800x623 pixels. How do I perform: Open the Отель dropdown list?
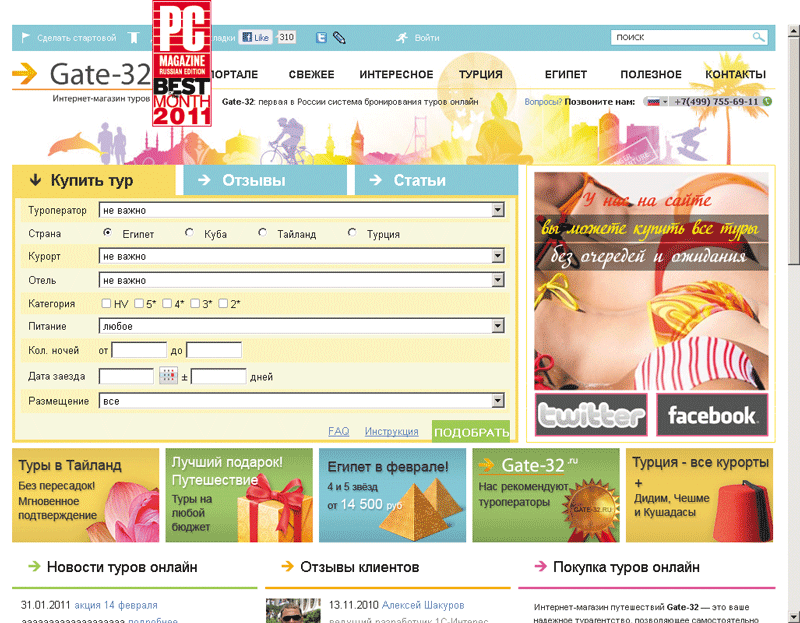[302, 280]
